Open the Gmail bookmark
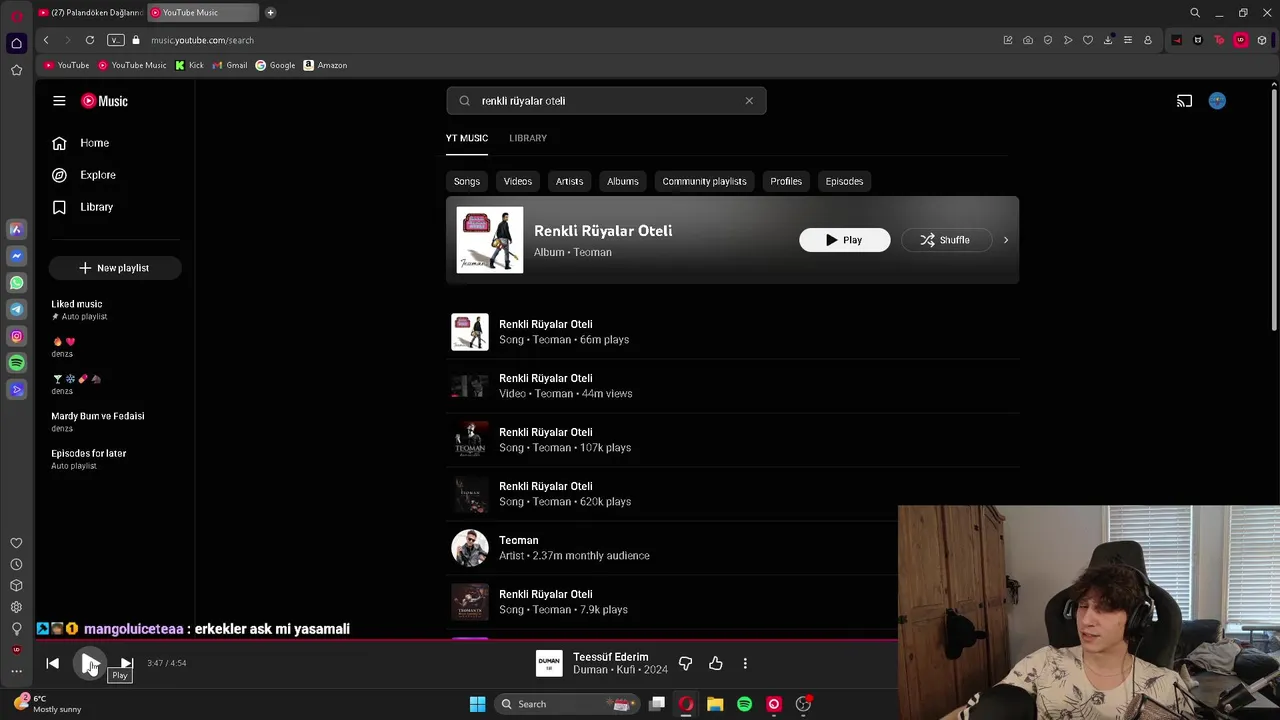Viewport: 1280px width, 720px height. pyautogui.click(x=230, y=65)
